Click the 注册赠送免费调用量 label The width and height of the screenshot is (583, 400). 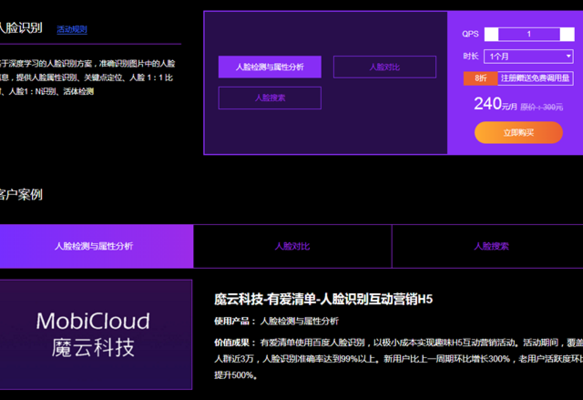click(535, 78)
